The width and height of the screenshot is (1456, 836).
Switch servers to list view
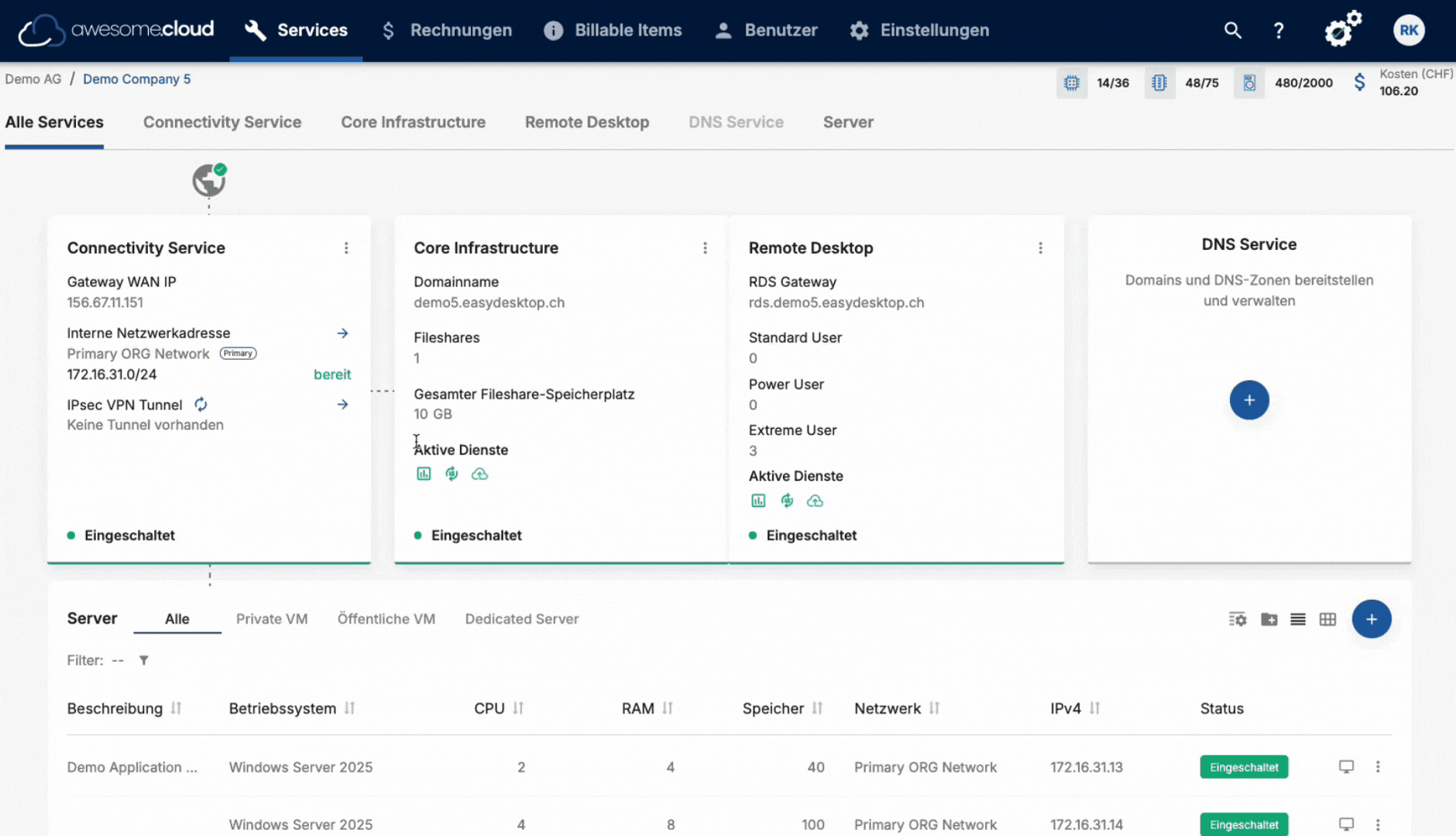tap(1298, 619)
